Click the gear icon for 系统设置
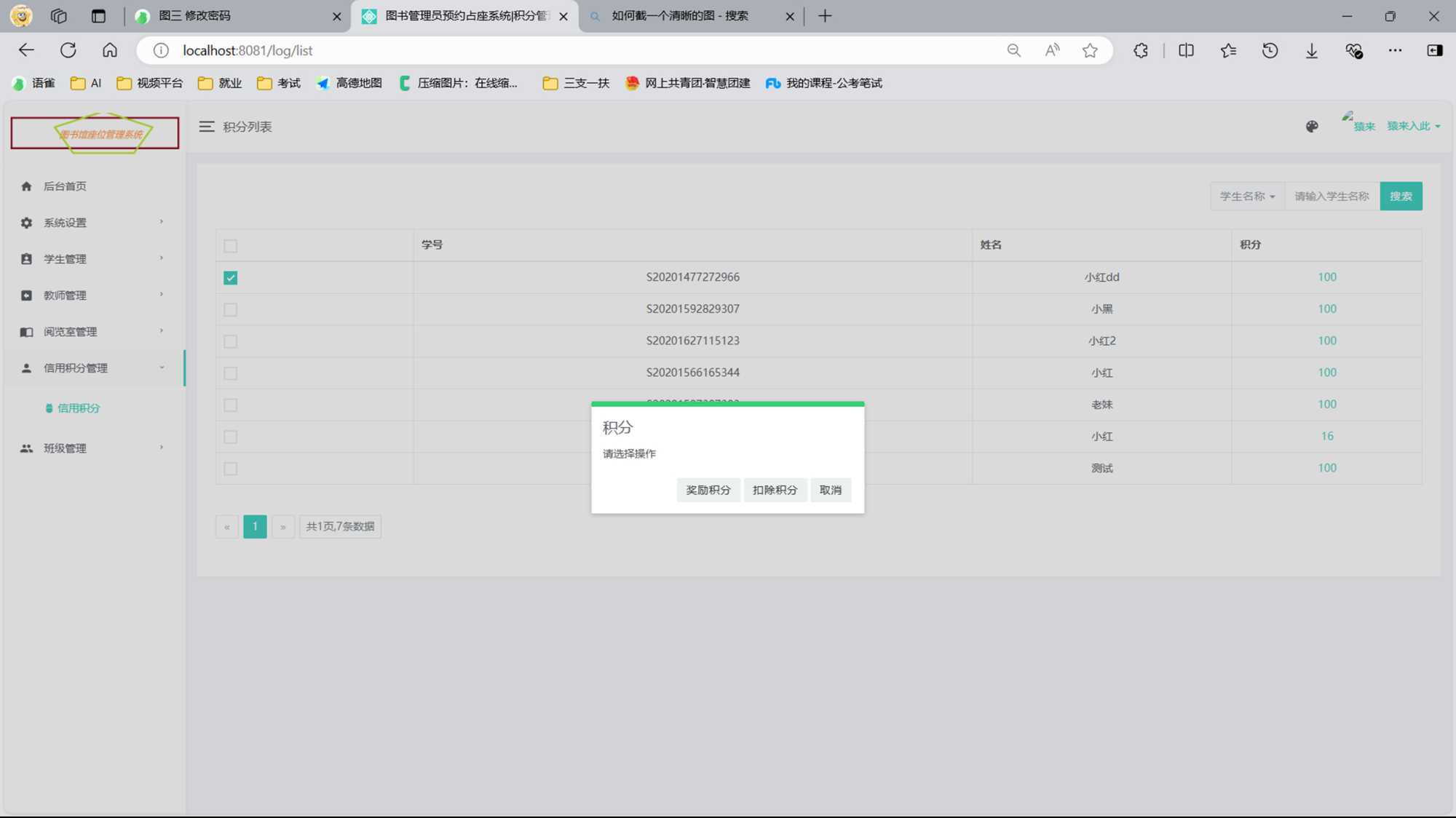Screen dimensions: 1456x818 pyautogui.click(x=27, y=223)
